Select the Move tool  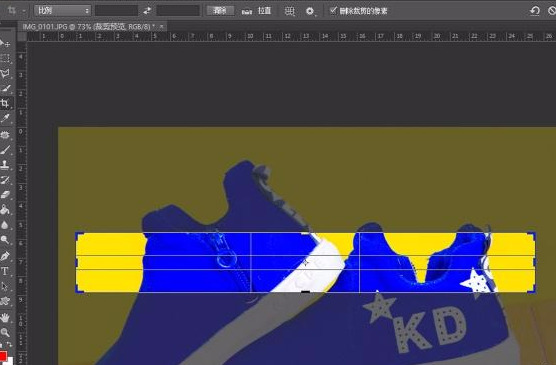tap(5, 43)
